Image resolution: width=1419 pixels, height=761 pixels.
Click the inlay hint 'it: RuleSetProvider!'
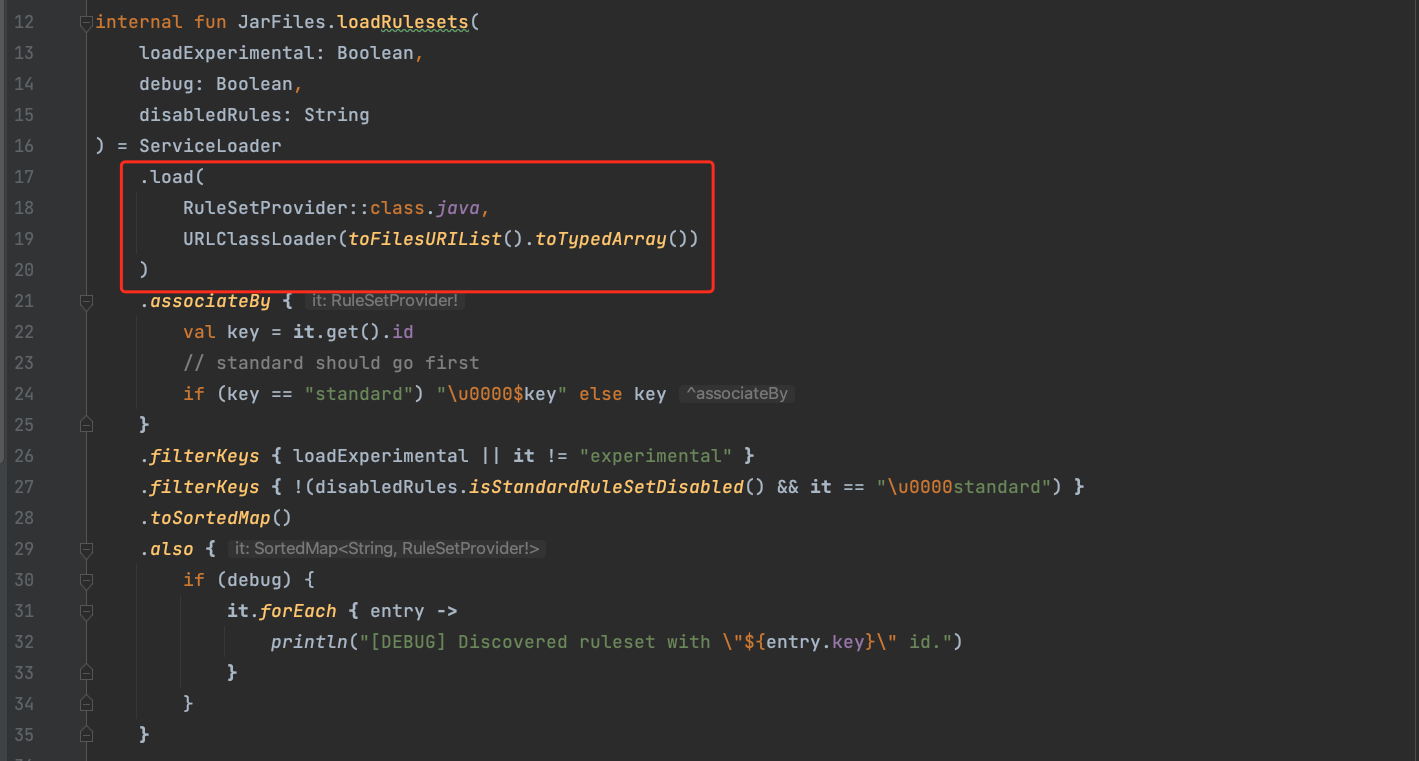[385, 301]
